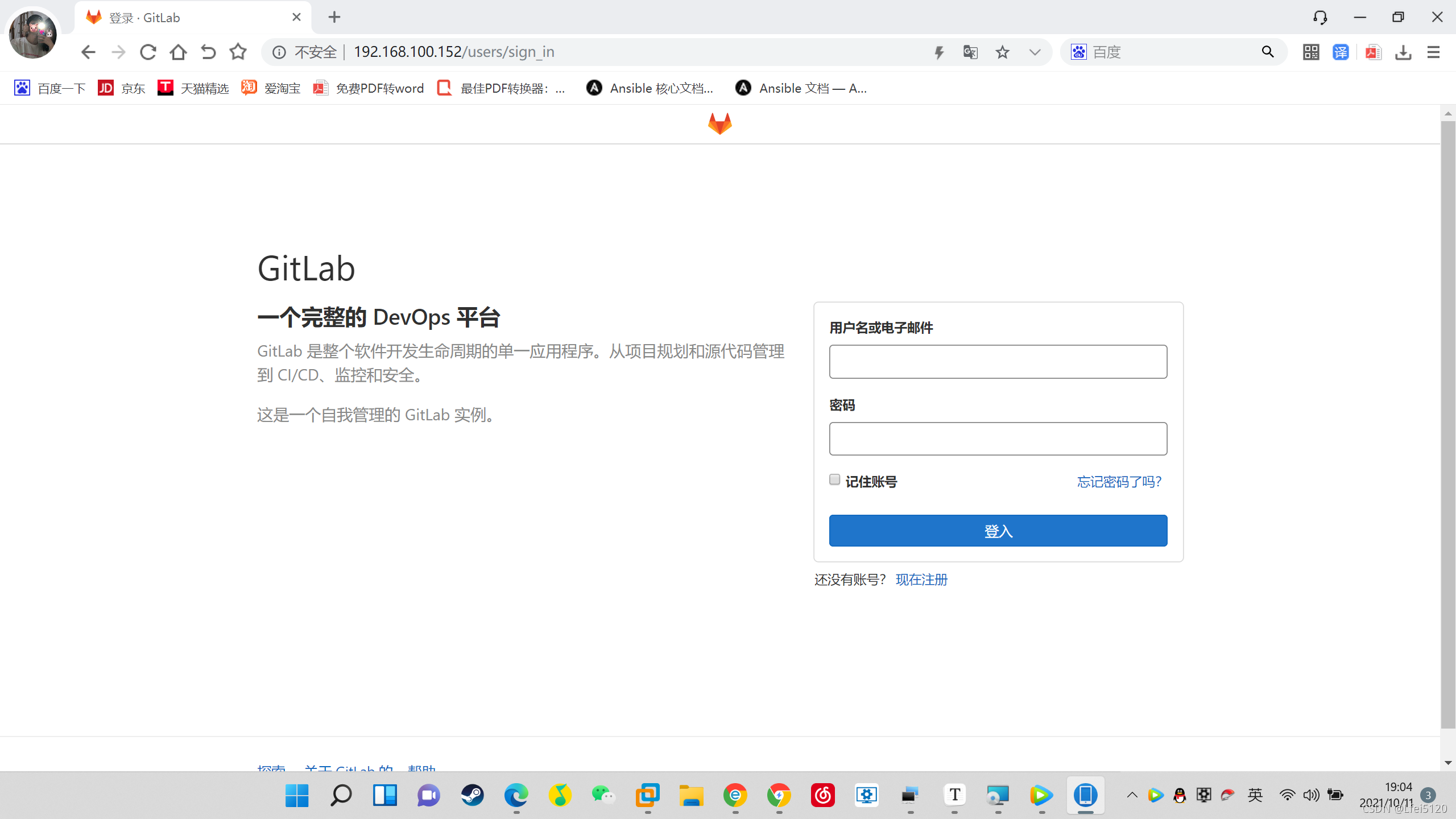Tick the 记住账号 checkbox
This screenshot has width=1456, height=819.
point(834,479)
